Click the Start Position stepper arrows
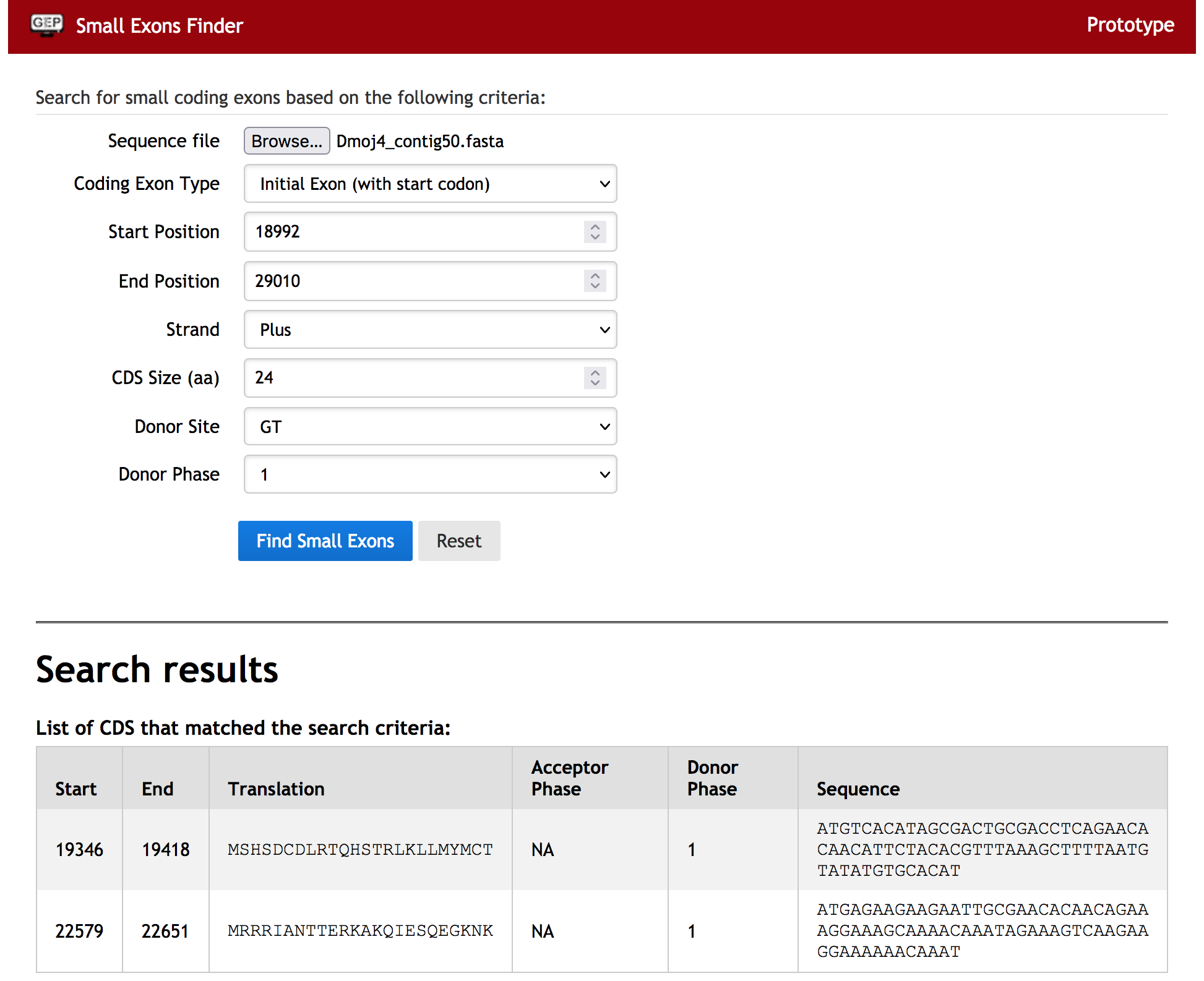This screenshot has width=1204, height=981. pos(595,232)
